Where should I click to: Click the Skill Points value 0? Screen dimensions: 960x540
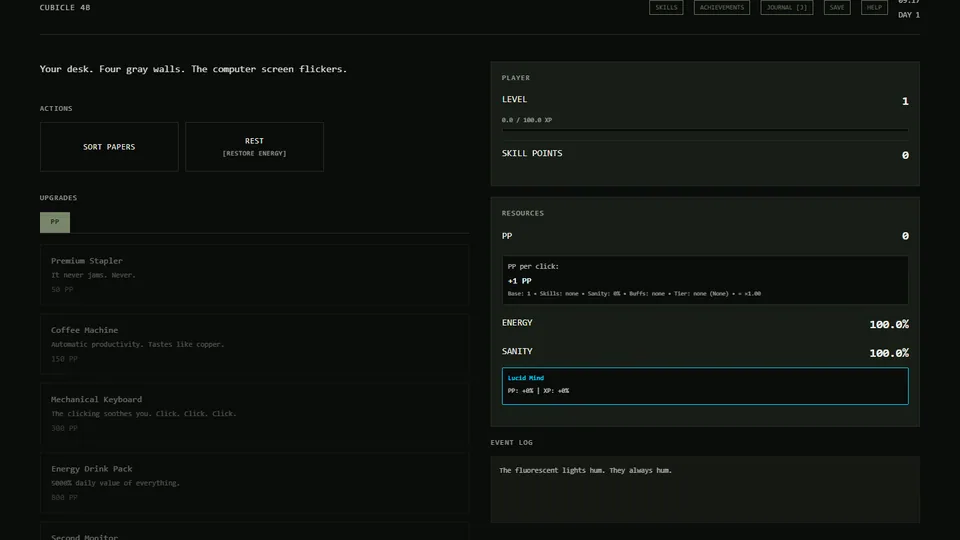click(x=905, y=156)
